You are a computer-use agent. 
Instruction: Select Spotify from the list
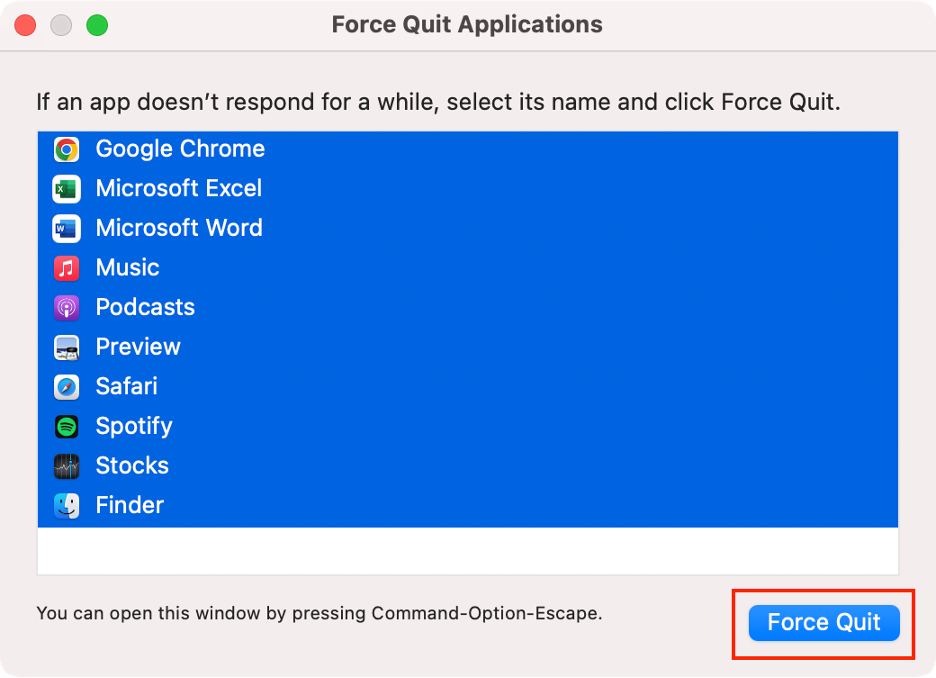pos(134,426)
